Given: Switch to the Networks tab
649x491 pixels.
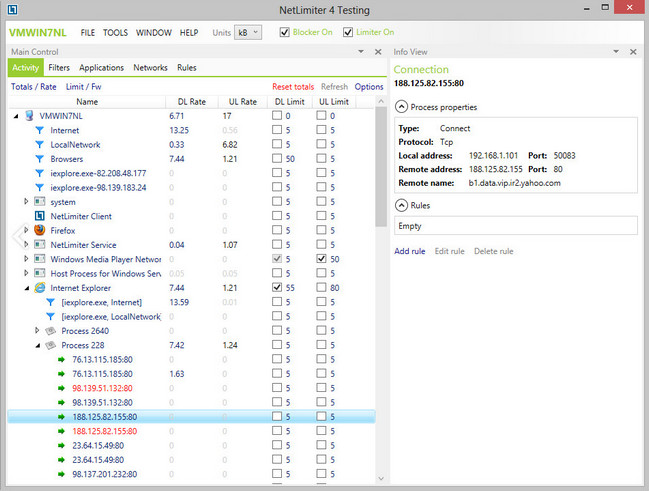Looking at the screenshot, I should tap(150, 67).
